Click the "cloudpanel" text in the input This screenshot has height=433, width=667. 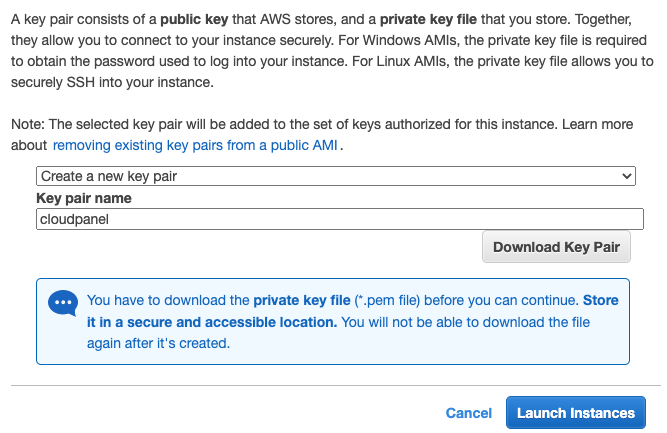coord(74,219)
